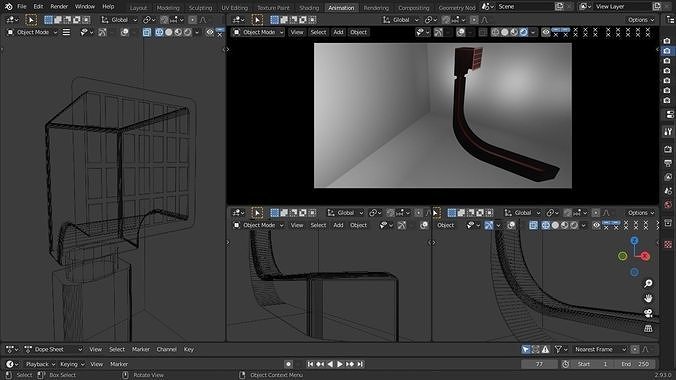The height and width of the screenshot is (380, 676).
Task: Open the File menu
Action: (22, 6)
